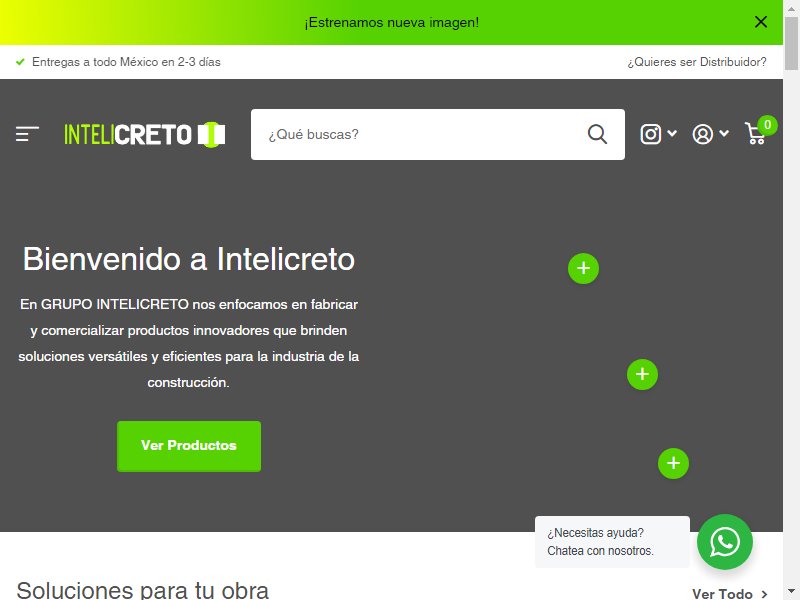The height and width of the screenshot is (600, 800).
Task: Click the Entregas a todo México text
Action: [126, 62]
